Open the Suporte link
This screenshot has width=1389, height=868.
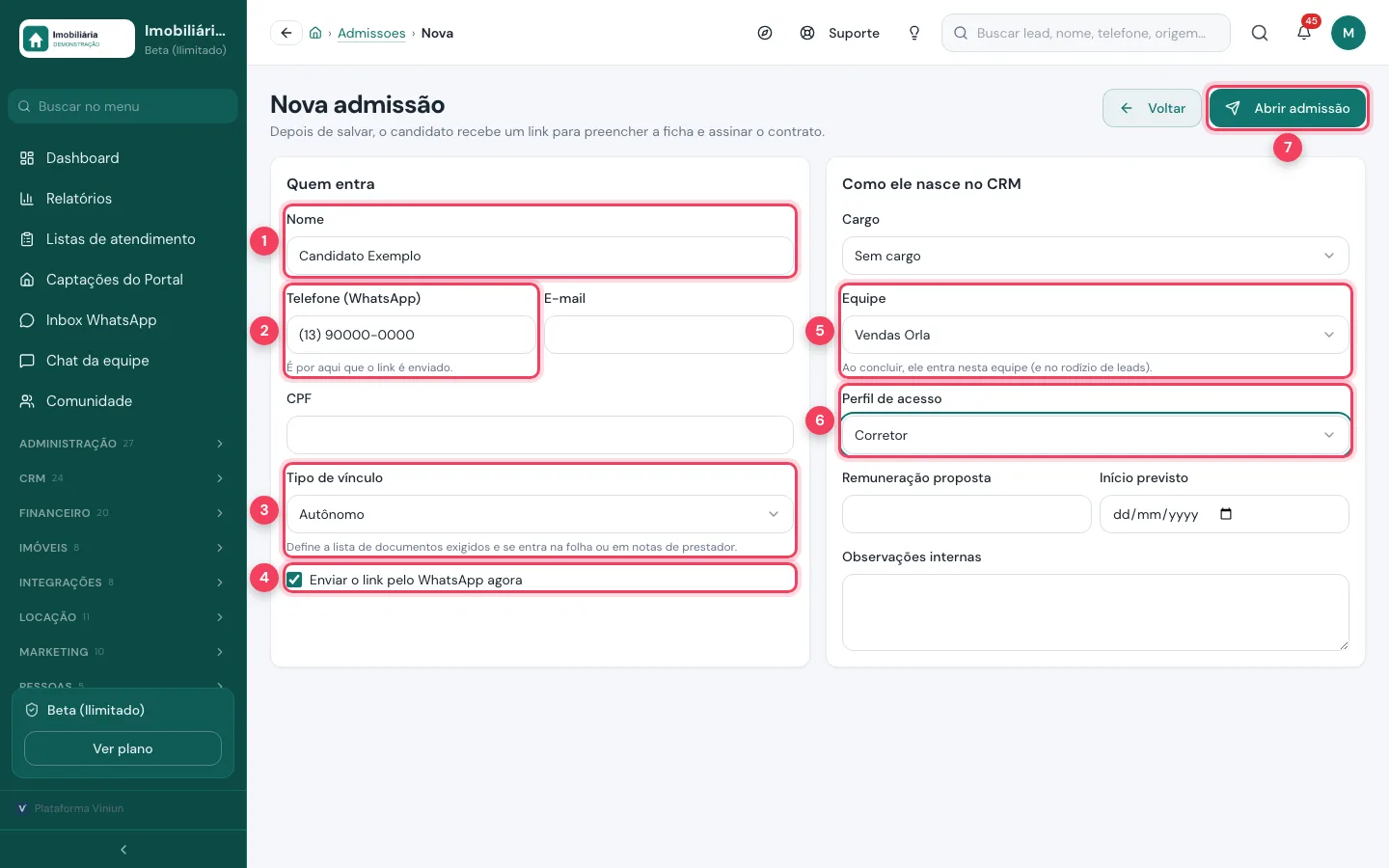[x=840, y=33]
